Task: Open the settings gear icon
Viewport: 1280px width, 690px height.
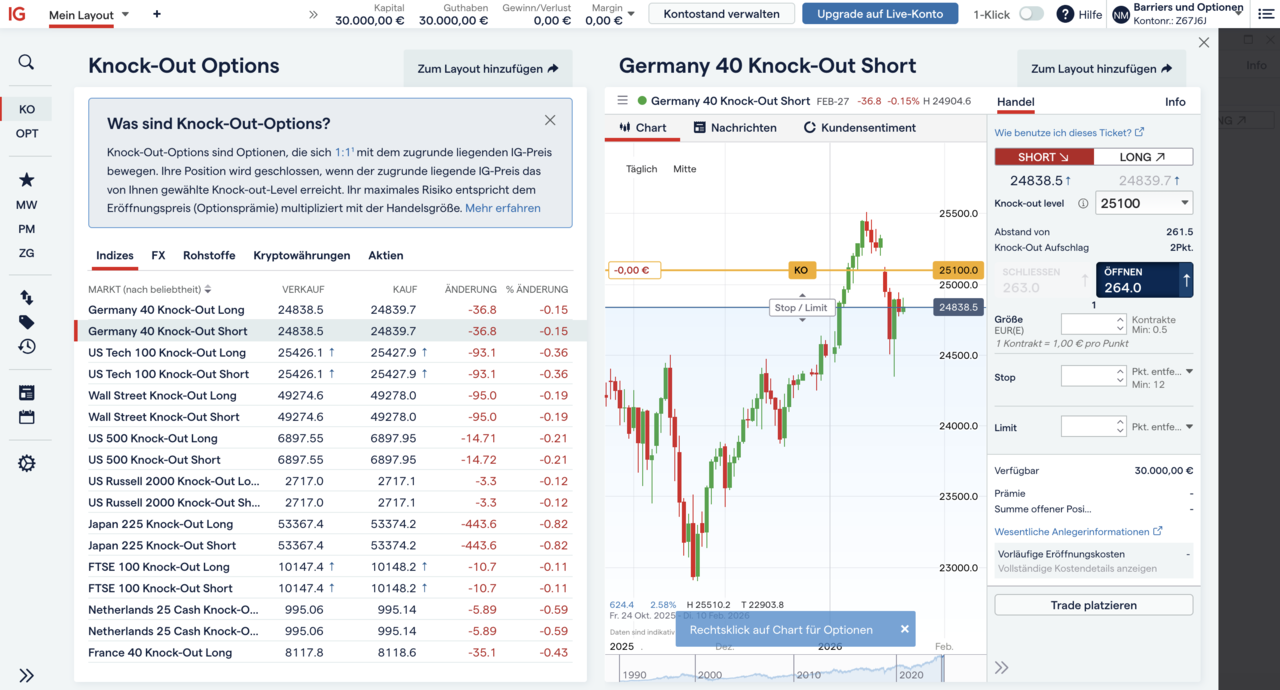Action: pos(27,462)
